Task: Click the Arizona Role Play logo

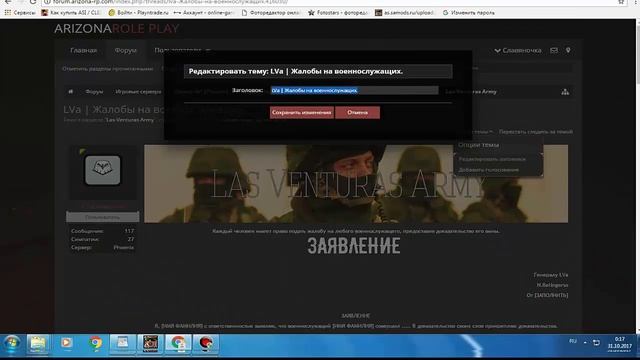Action: [117, 29]
